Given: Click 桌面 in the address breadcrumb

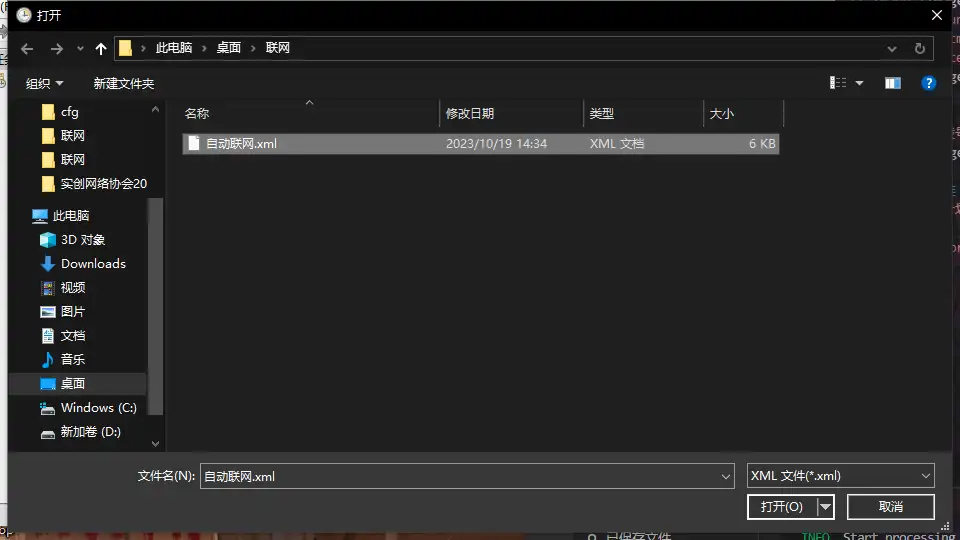Looking at the screenshot, I should pyautogui.click(x=228, y=48).
